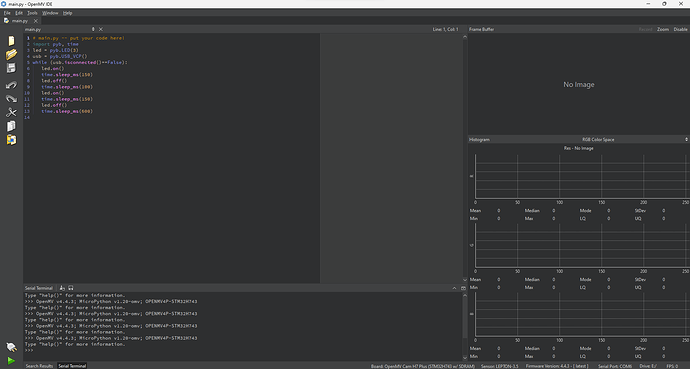
Task: Click the Paste clipboard icon
Action: coord(11,139)
